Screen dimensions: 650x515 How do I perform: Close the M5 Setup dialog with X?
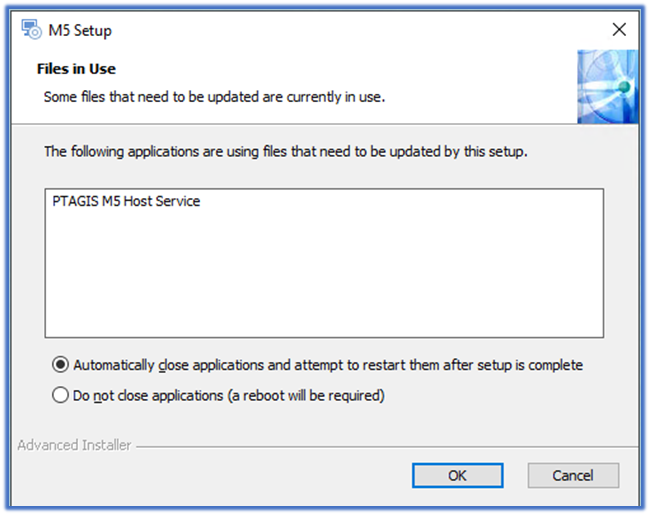tap(619, 29)
